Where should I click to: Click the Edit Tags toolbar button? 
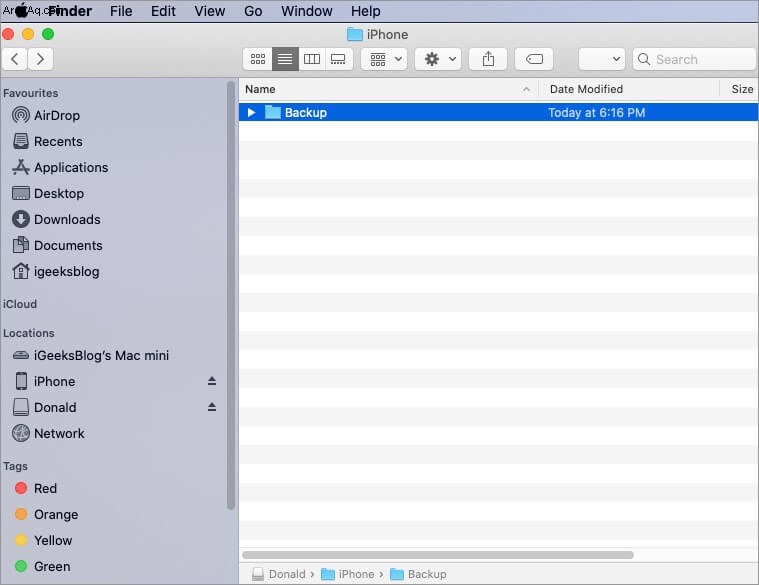click(534, 59)
